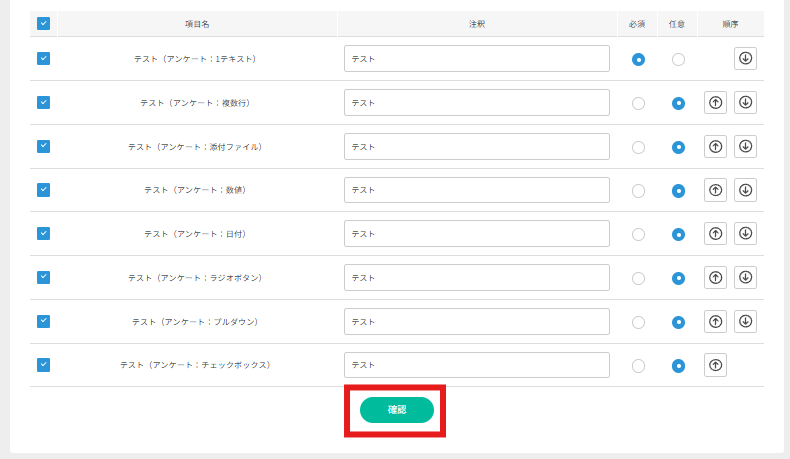Image resolution: width=790 pixels, height=459 pixels.
Task: Click the 確認 button
Action: pyautogui.click(x=396, y=410)
